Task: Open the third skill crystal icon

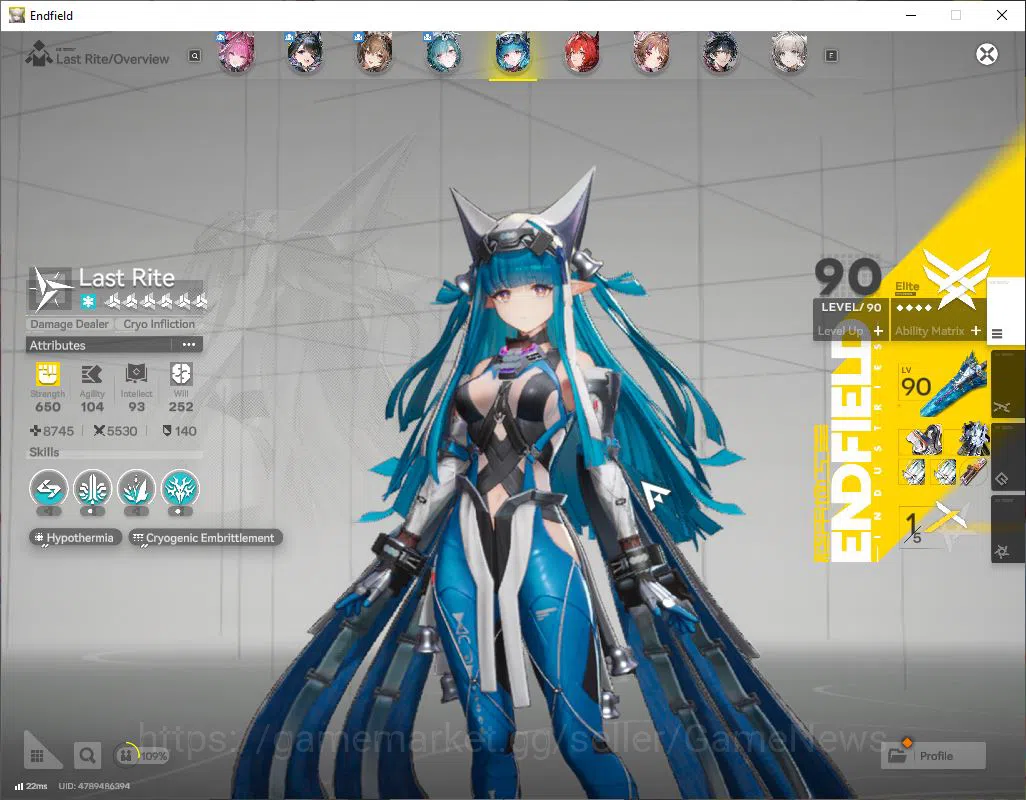Action: pos(136,489)
